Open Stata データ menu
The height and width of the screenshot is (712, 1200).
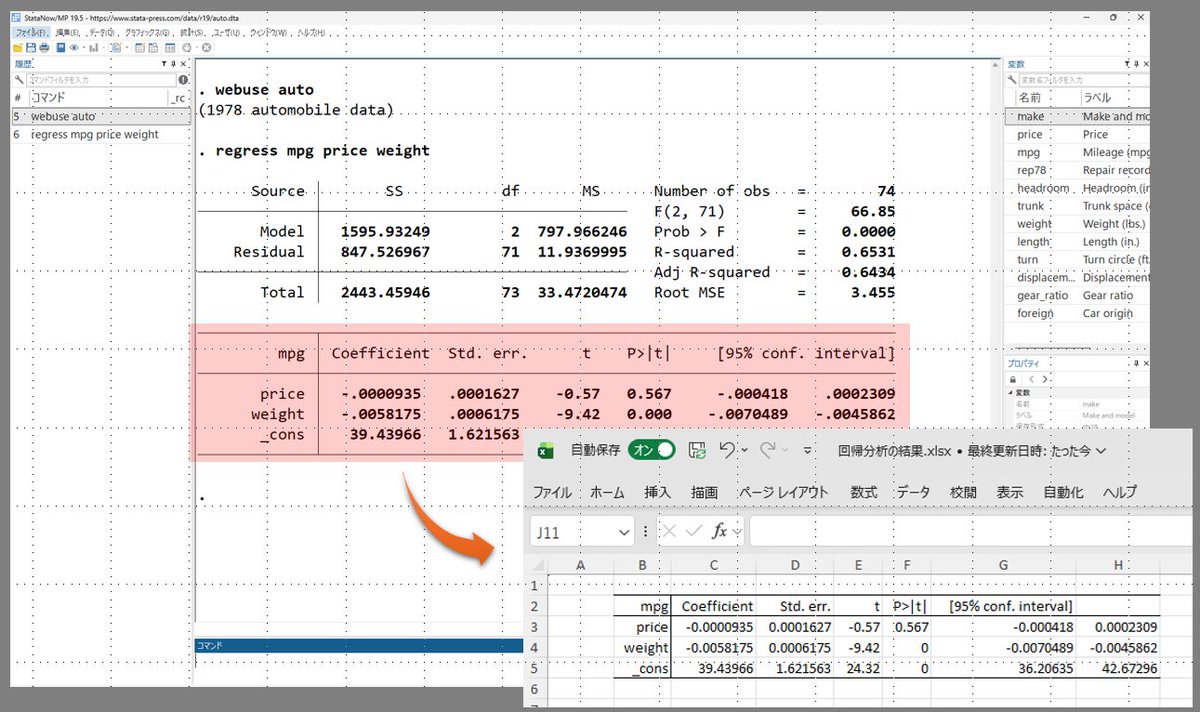[x=101, y=33]
